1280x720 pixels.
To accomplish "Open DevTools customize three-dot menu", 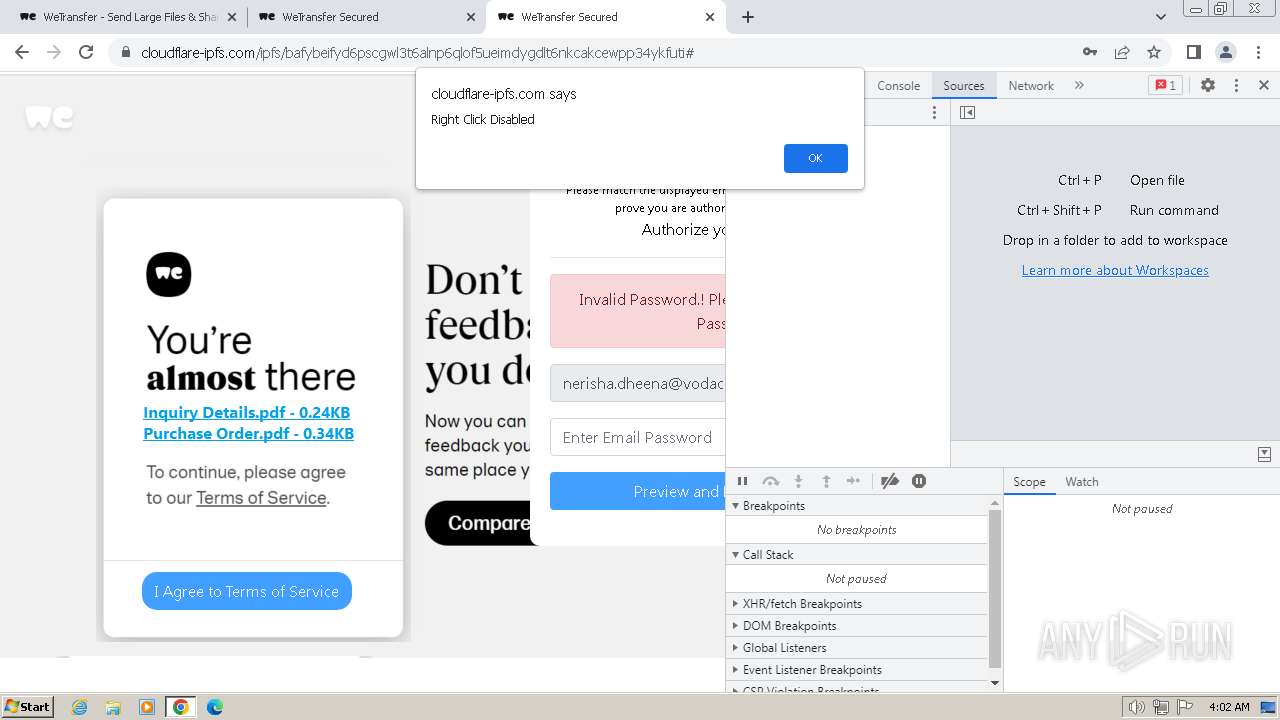I will [1236, 86].
